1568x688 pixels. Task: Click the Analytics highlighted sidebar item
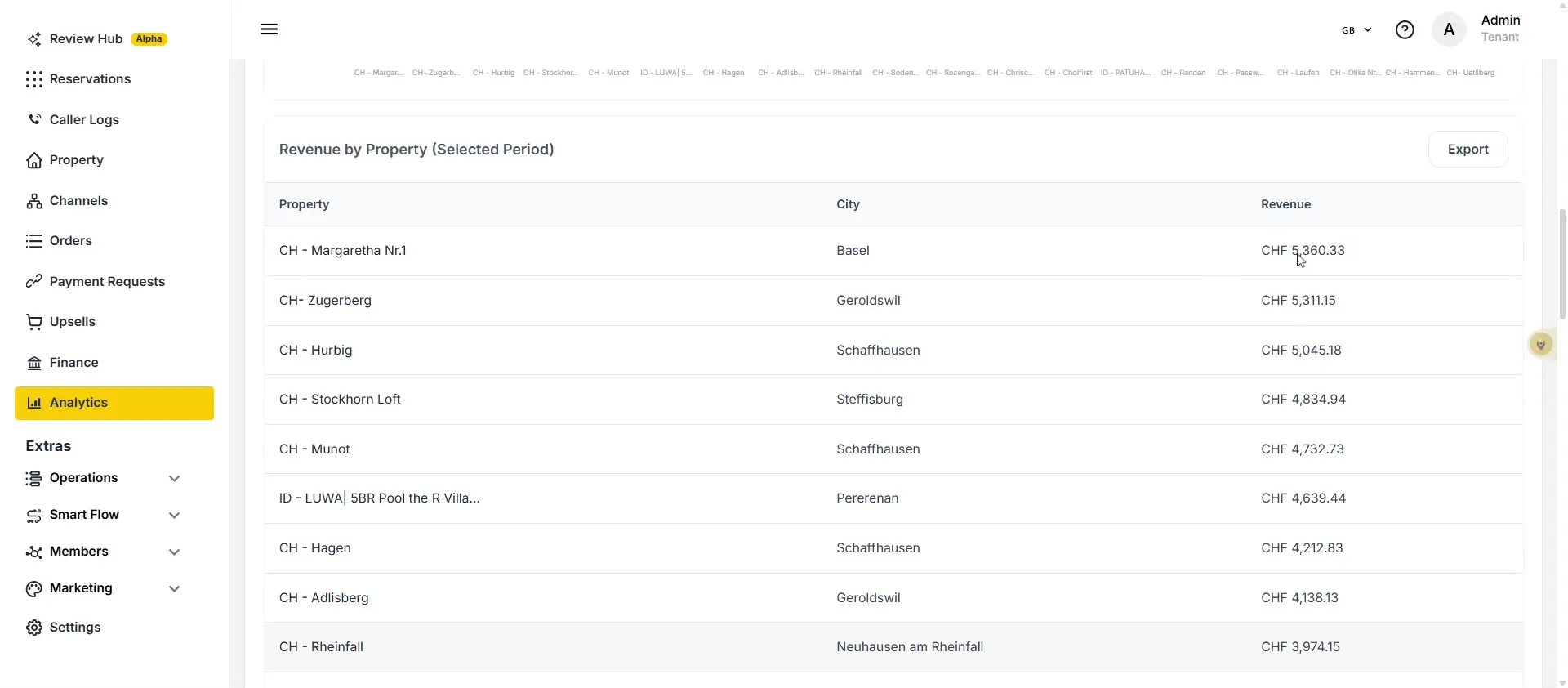114,404
